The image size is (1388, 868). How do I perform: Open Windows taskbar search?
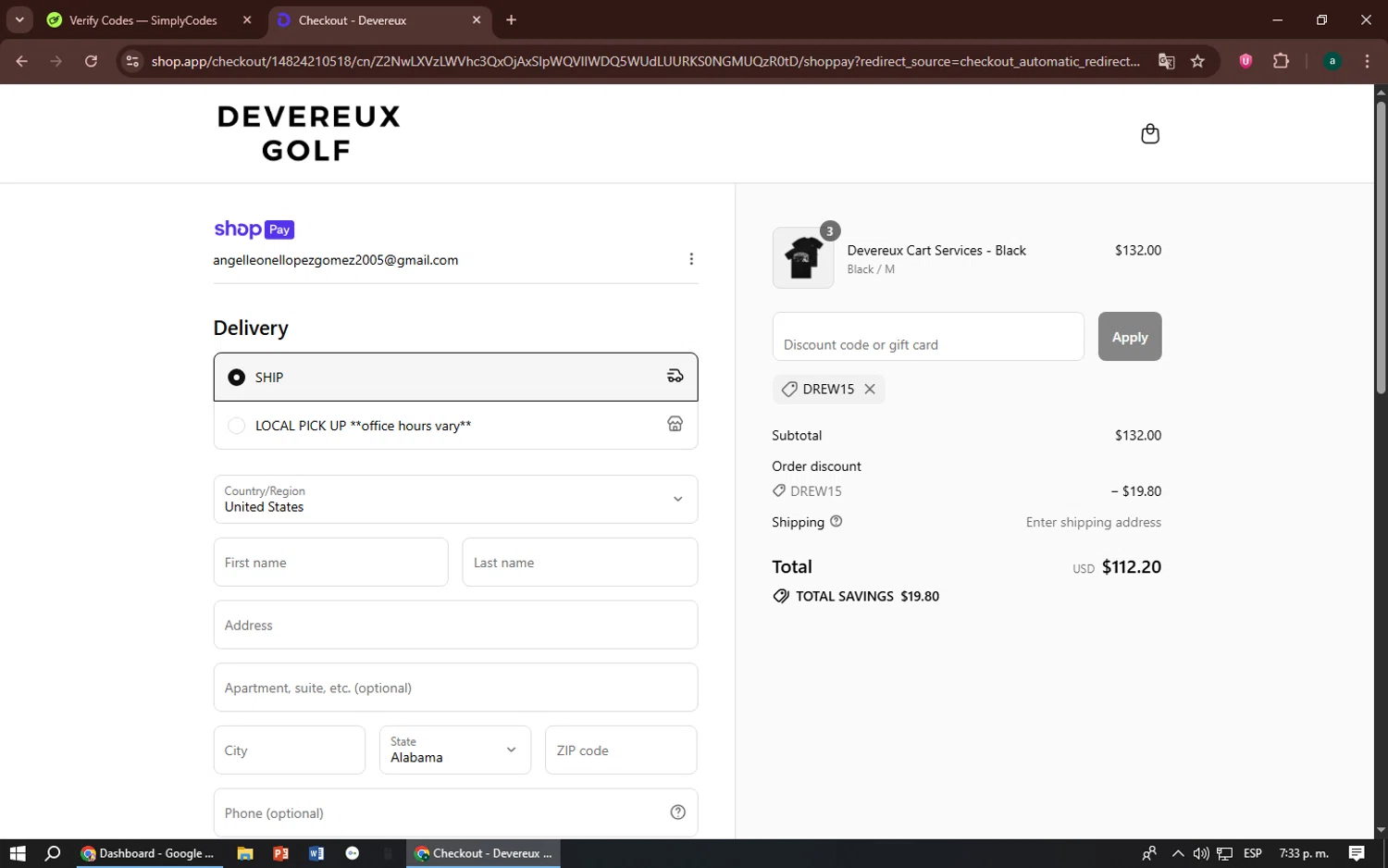pos(53,853)
